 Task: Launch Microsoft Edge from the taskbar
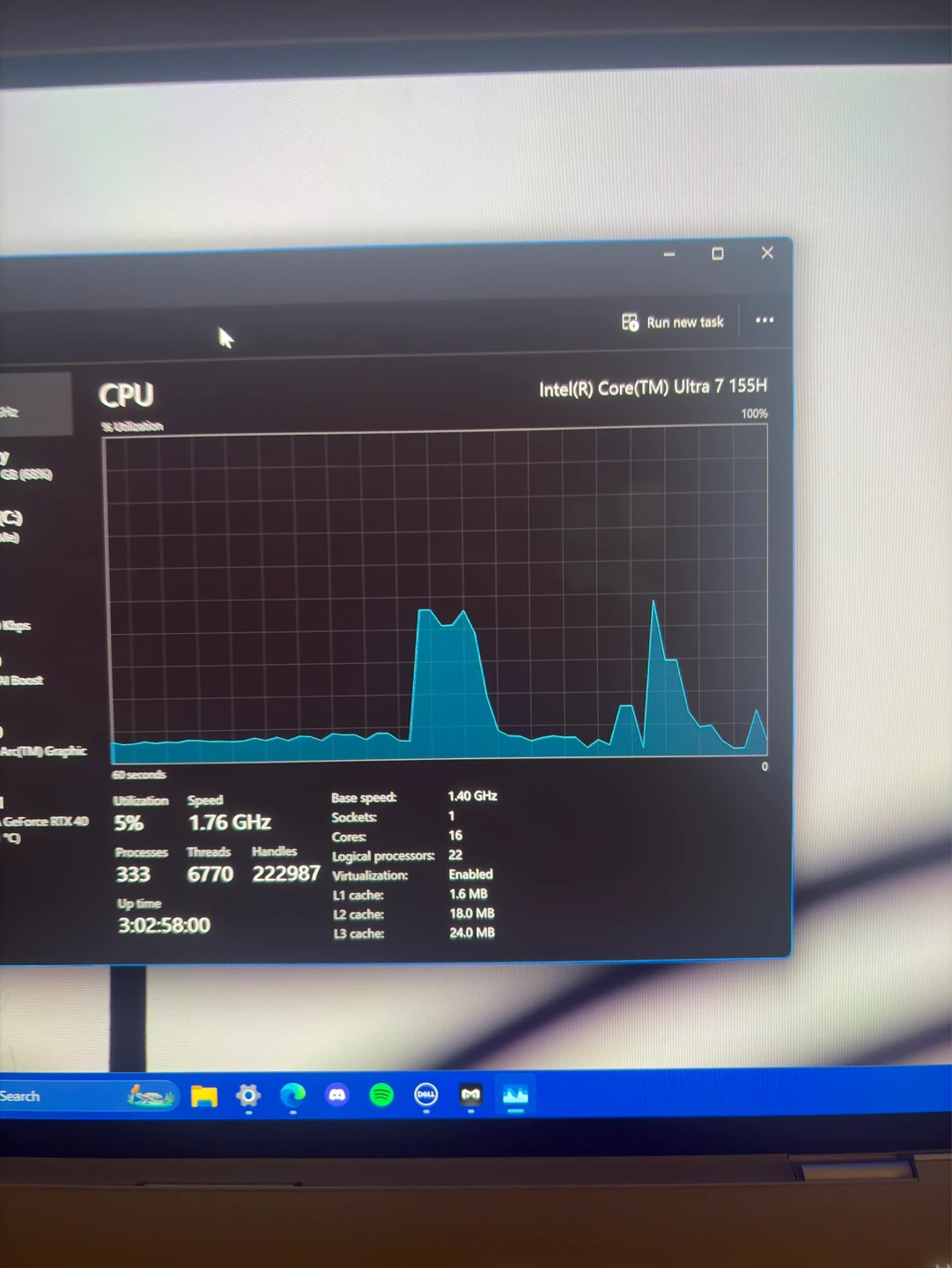click(293, 1095)
